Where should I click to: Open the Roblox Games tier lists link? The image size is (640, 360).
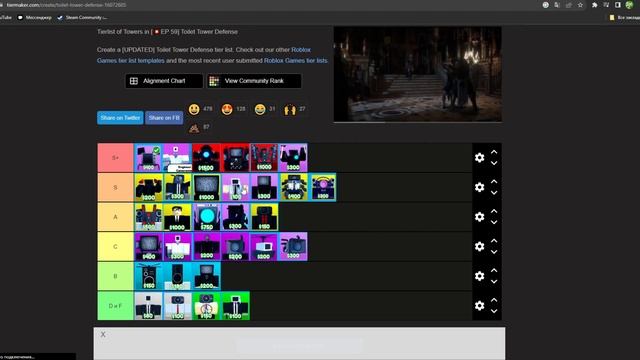point(296,60)
